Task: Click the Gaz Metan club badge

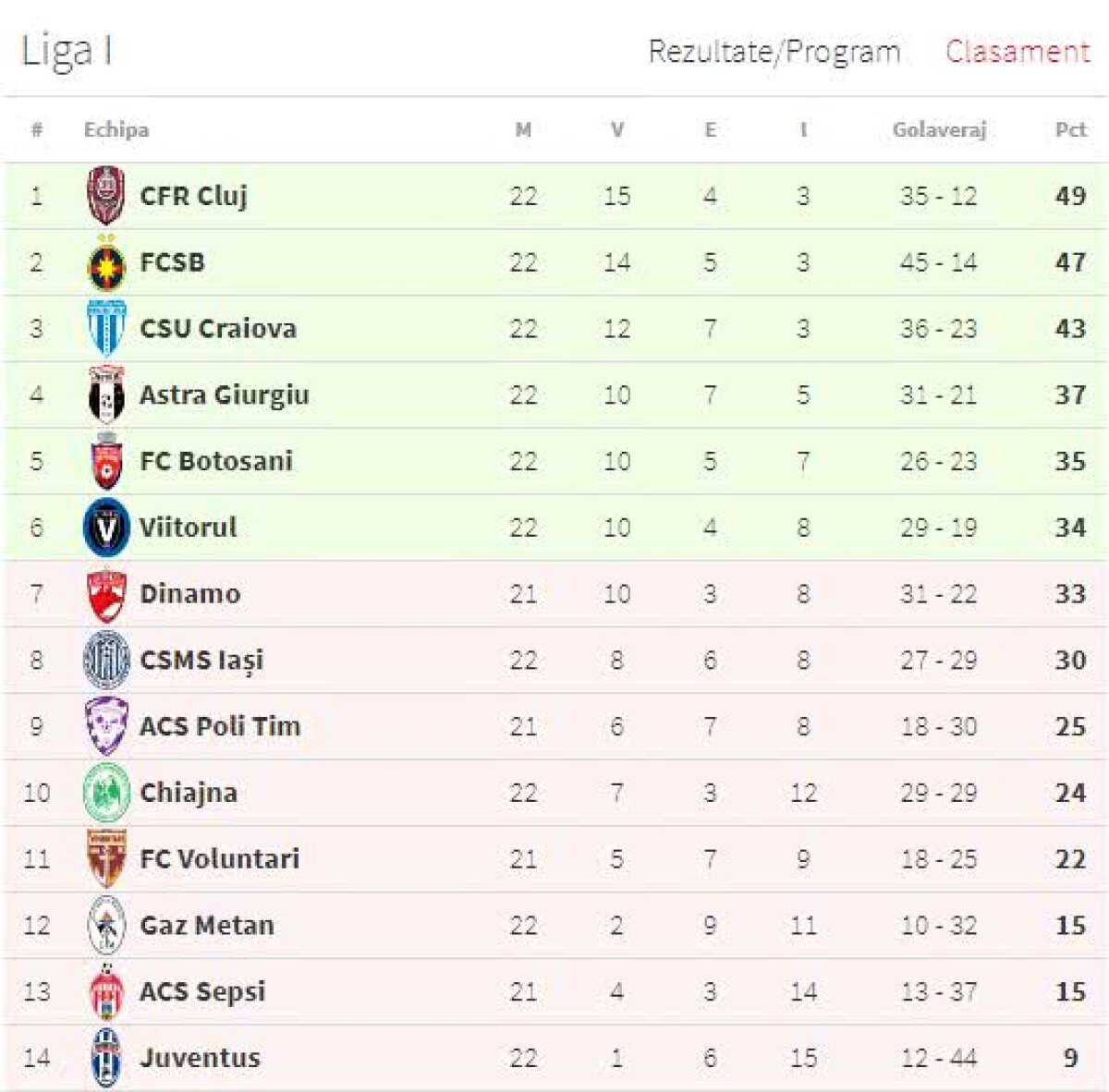Action: tap(108, 924)
